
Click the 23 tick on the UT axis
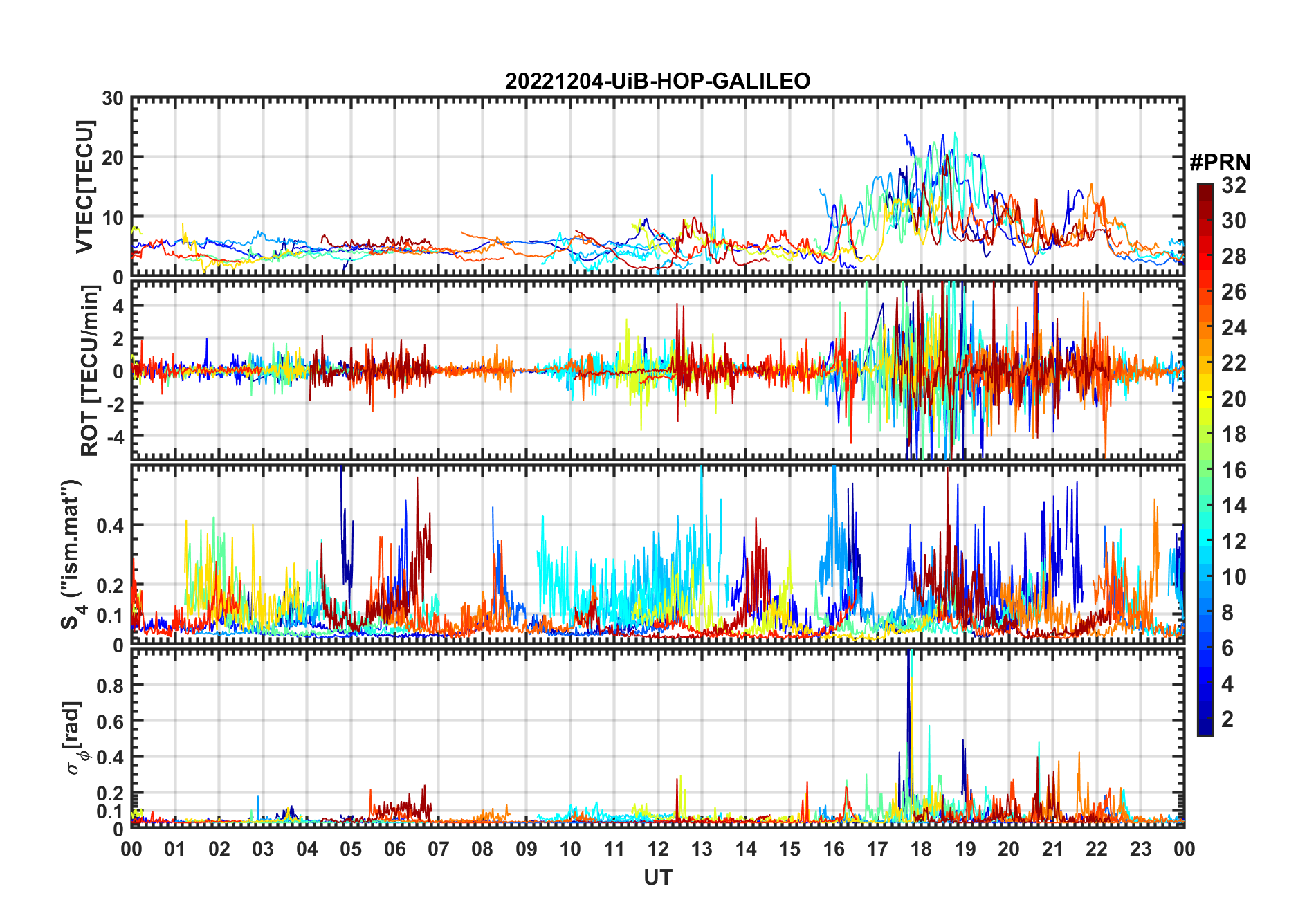[x=1140, y=849]
